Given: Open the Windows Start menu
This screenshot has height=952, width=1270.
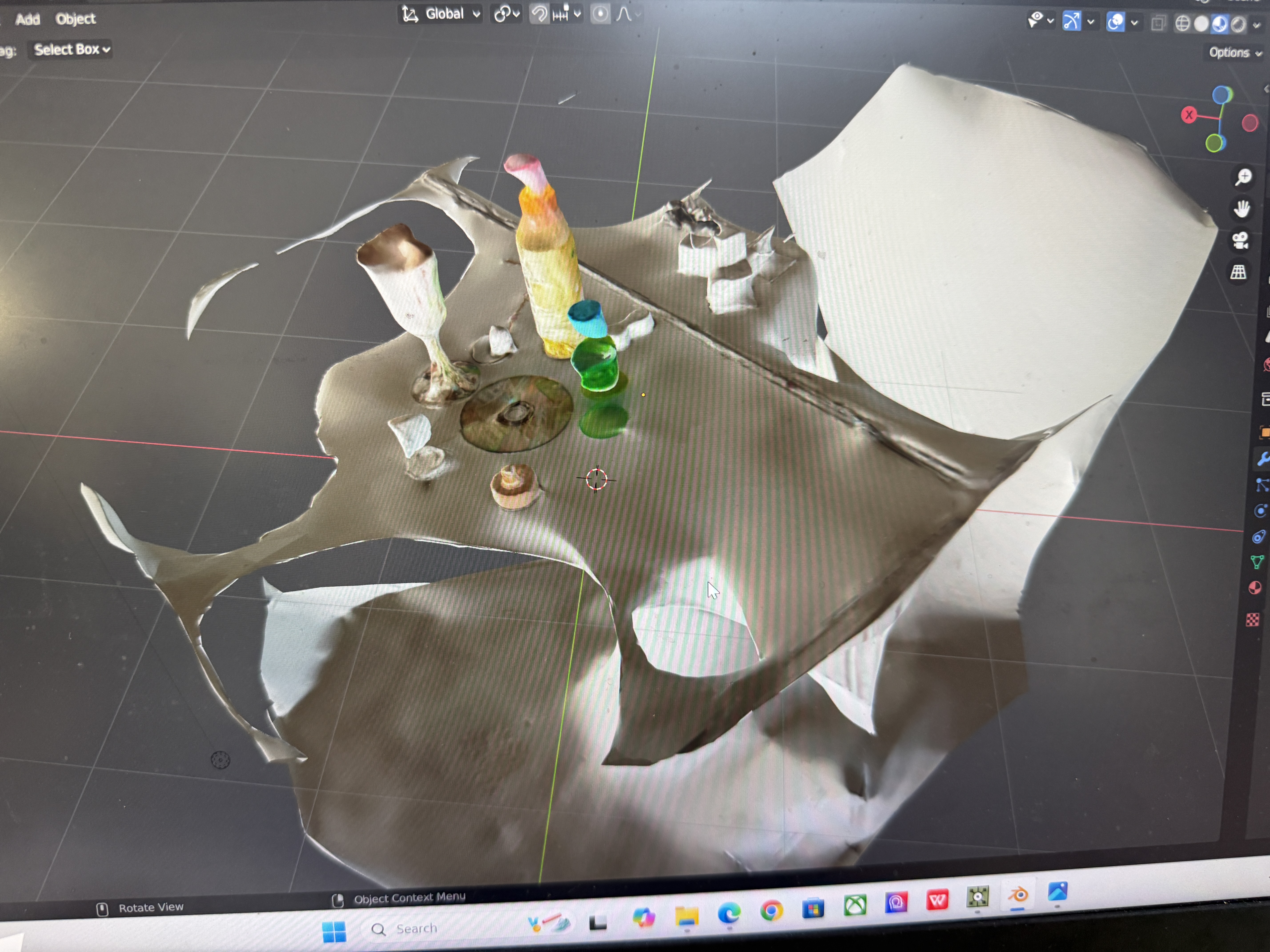Looking at the screenshot, I should click(334, 932).
